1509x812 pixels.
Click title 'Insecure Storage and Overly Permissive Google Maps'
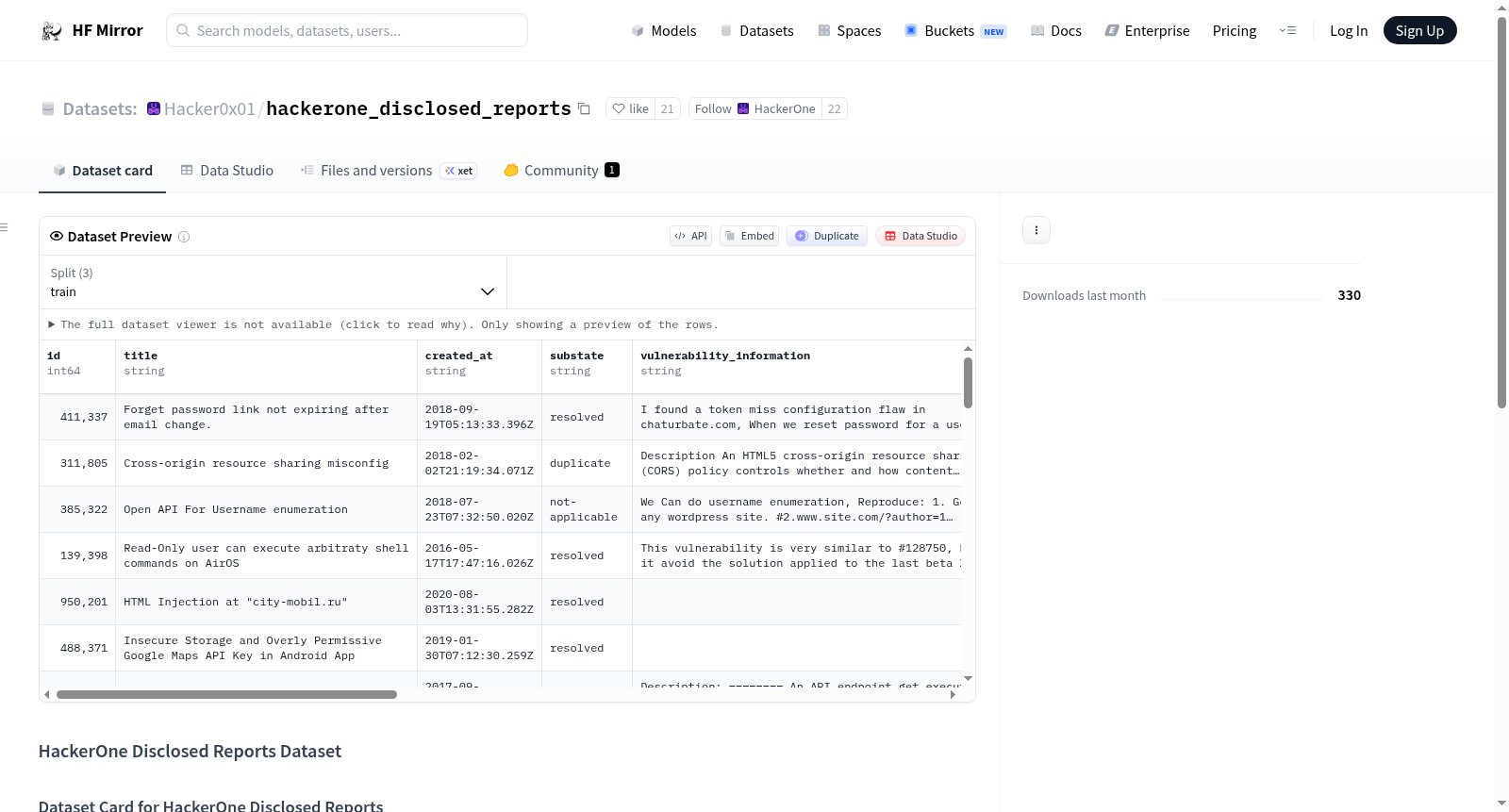(x=253, y=649)
